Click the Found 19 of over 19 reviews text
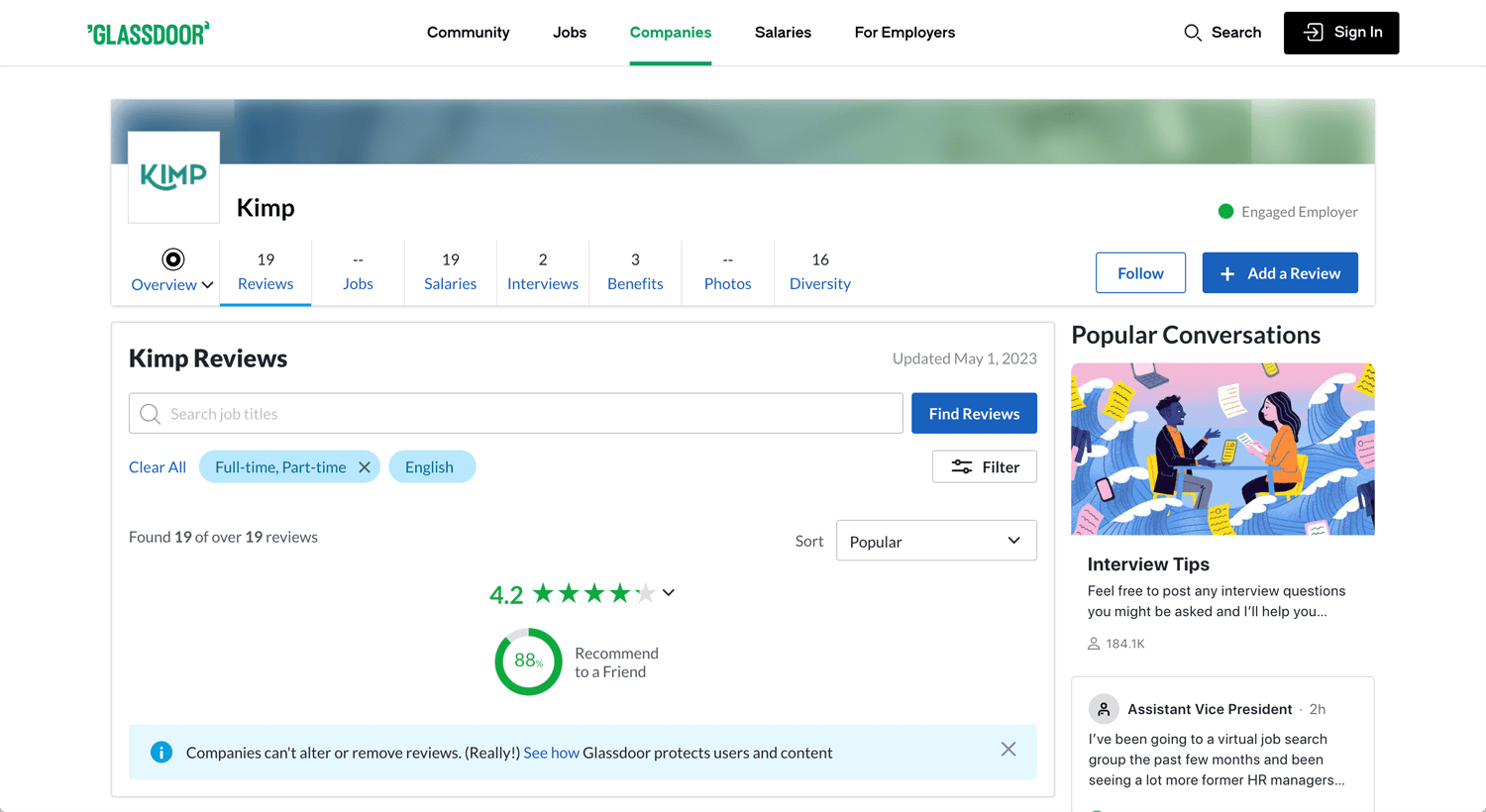The height and width of the screenshot is (812, 1486). [x=223, y=537]
